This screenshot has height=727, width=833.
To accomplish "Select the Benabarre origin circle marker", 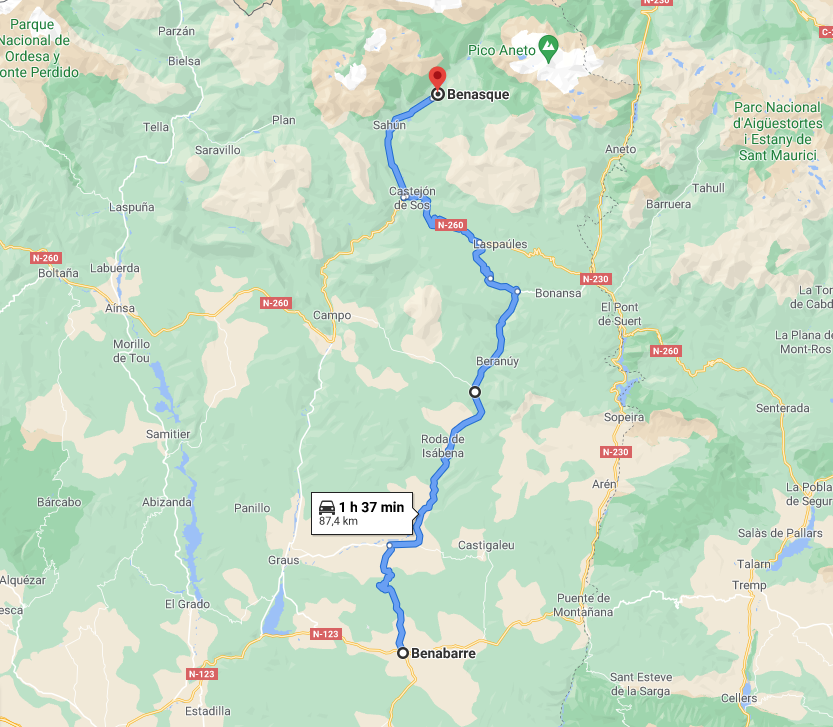I will tap(403, 653).
